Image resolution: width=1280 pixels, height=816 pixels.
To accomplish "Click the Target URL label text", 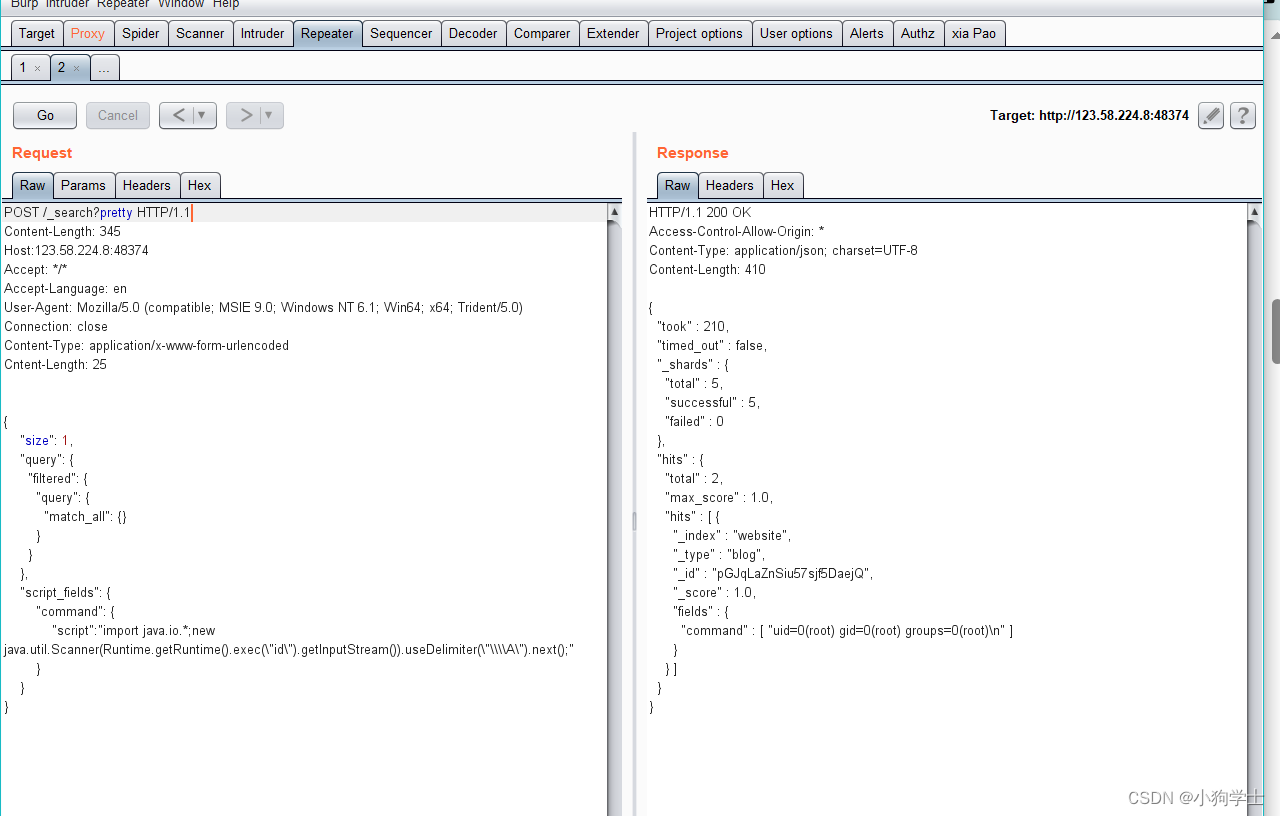I will pos(1090,116).
